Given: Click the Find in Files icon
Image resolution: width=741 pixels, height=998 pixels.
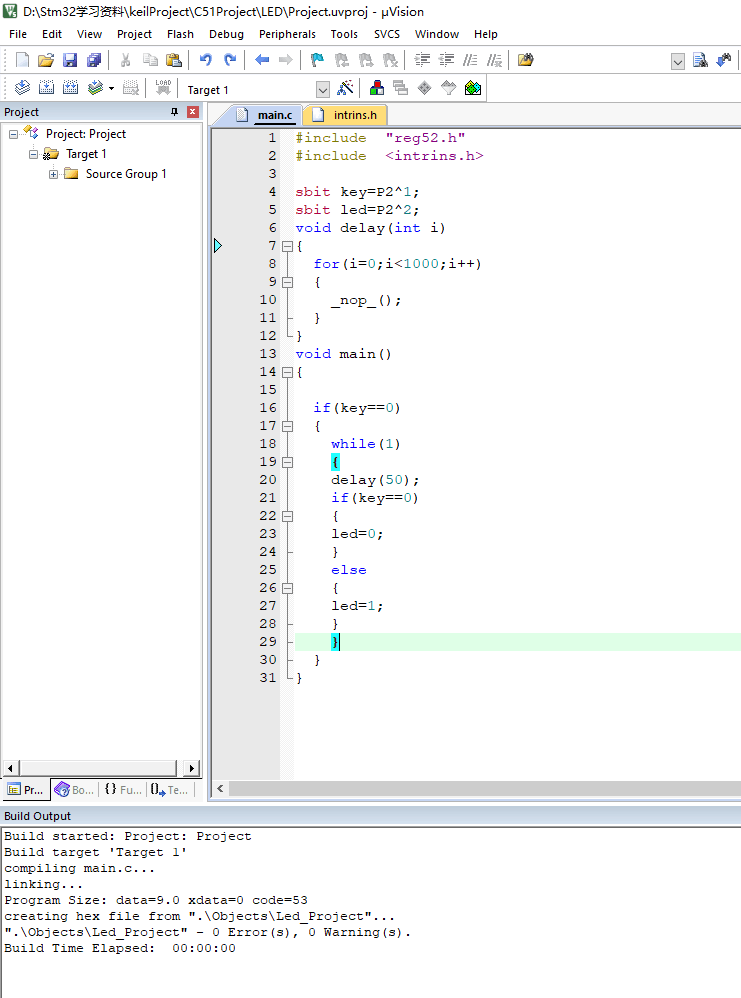Looking at the screenshot, I should [x=526, y=60].
